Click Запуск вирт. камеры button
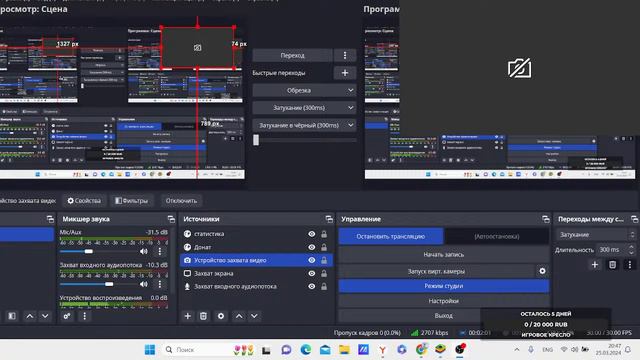The width and height of the screenshot is (640, 360). pos(436,271)
